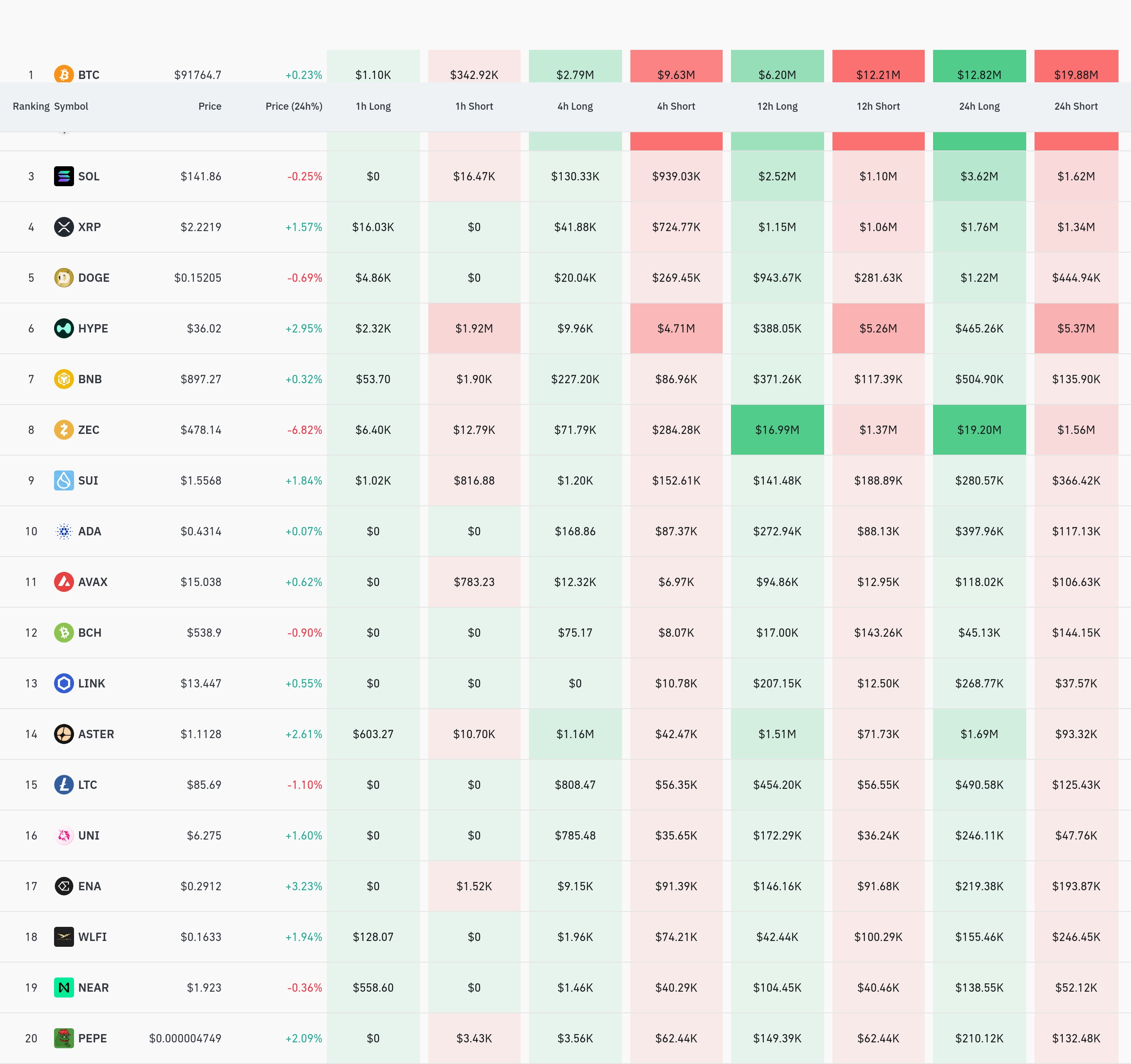
Task: Click the Chainlink LINK icon
Action: [64, 683]
